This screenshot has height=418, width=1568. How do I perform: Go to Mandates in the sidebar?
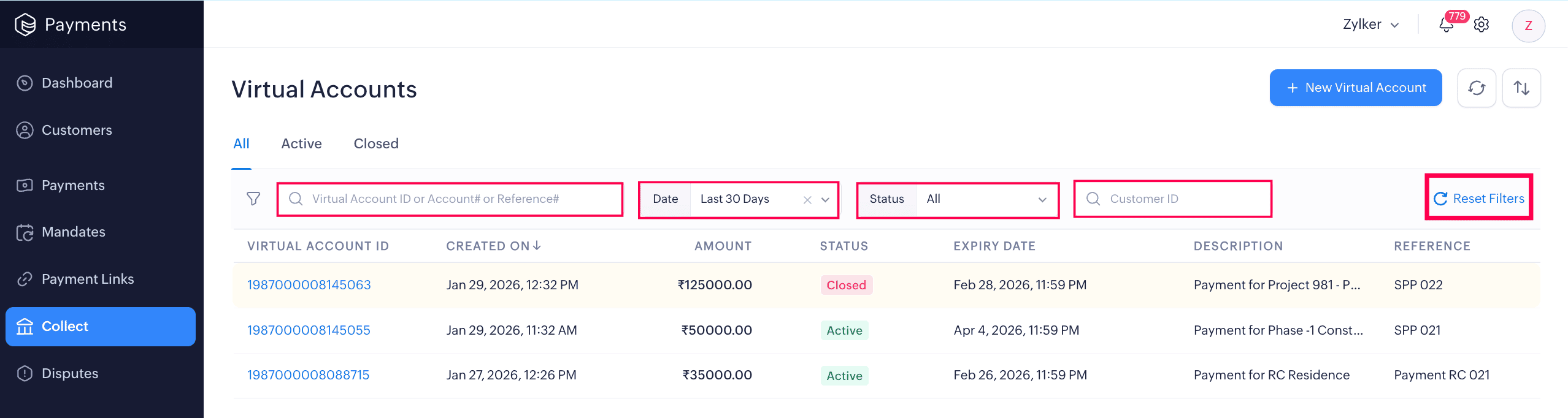(73, 232)
